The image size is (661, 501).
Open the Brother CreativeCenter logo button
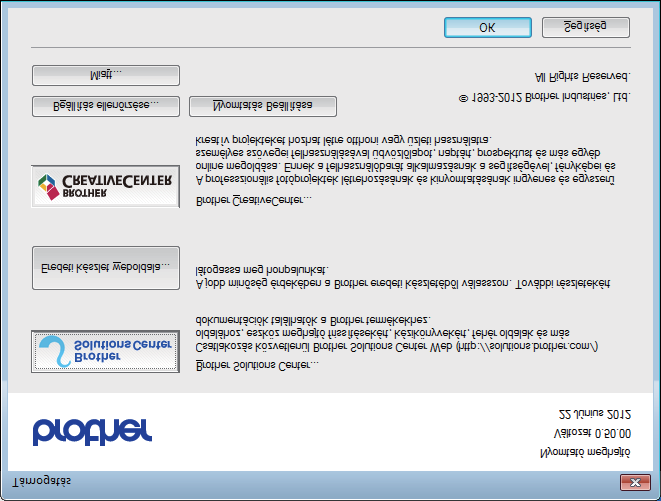tap(105, 186)
